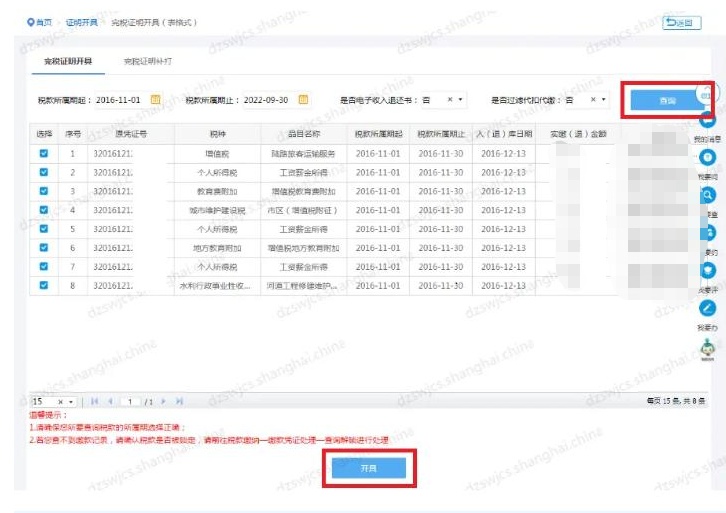This screenshot has height=513, width=726.
Task: Uncheck the row 7 checkbox
Action: point(44,266)
